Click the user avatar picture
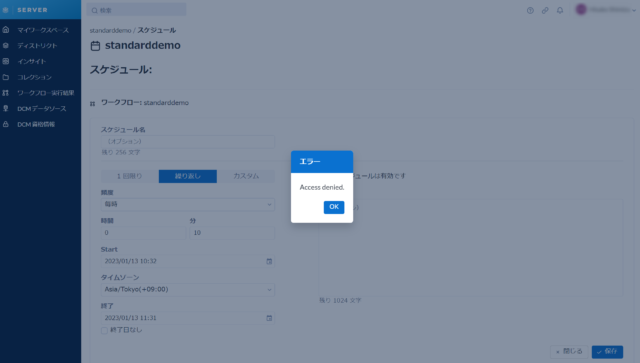The height and width of the screenshot is (363, 640). [x=581, y=9]
